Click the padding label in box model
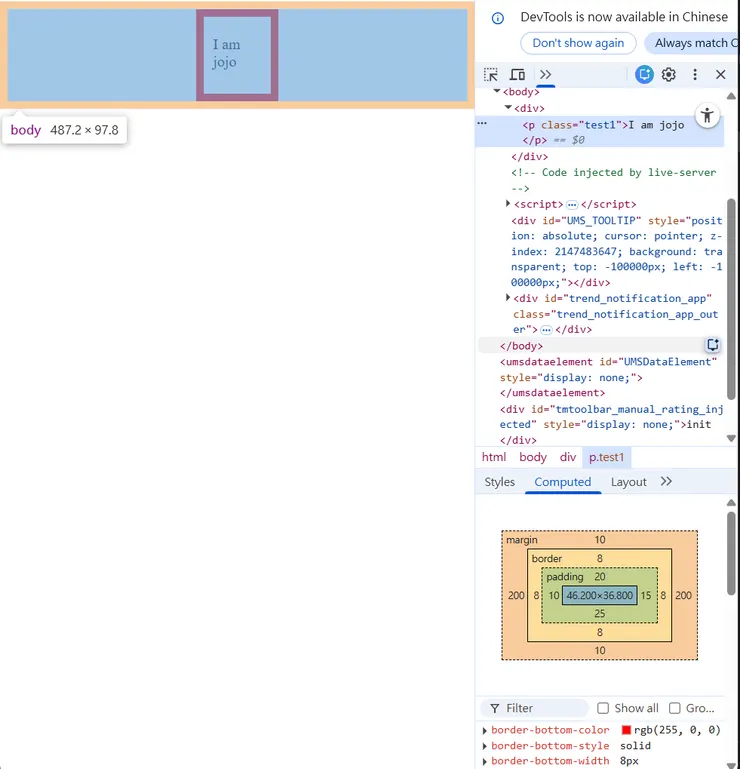 (565, 576)
